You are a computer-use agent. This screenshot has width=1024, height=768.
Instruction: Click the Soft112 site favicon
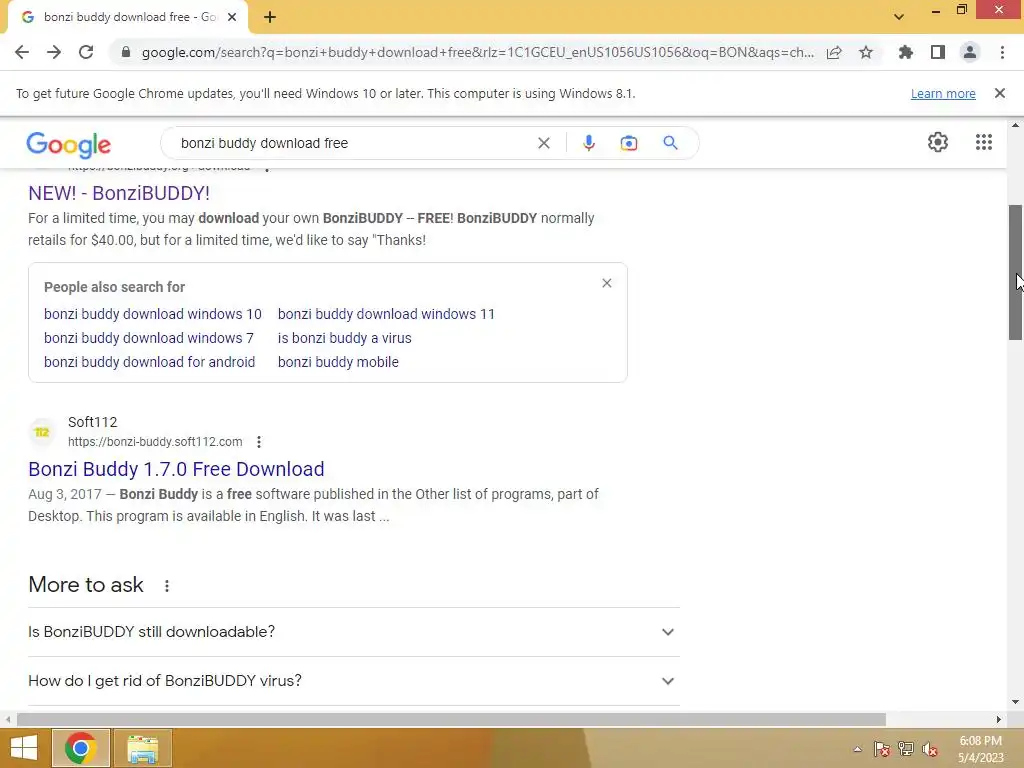[x=42, y=432]
